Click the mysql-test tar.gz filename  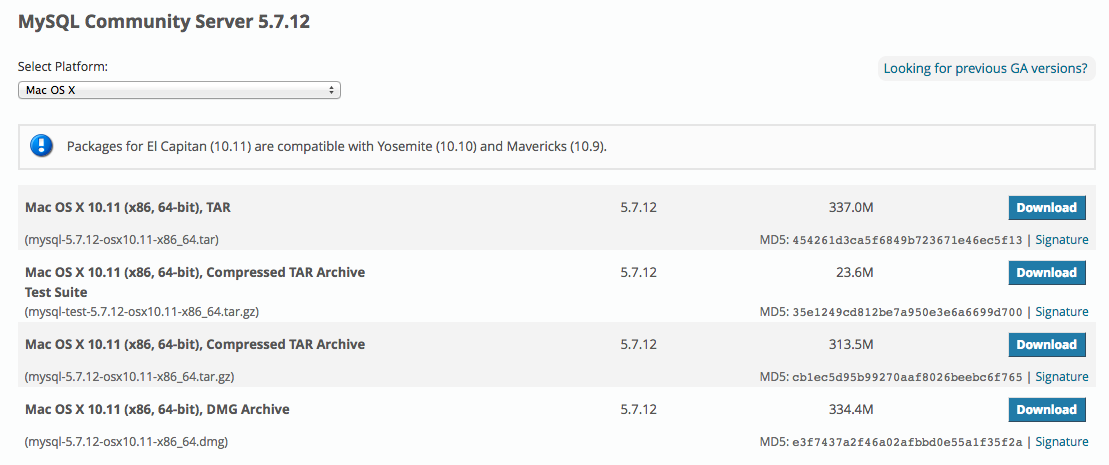coord(142,312)
